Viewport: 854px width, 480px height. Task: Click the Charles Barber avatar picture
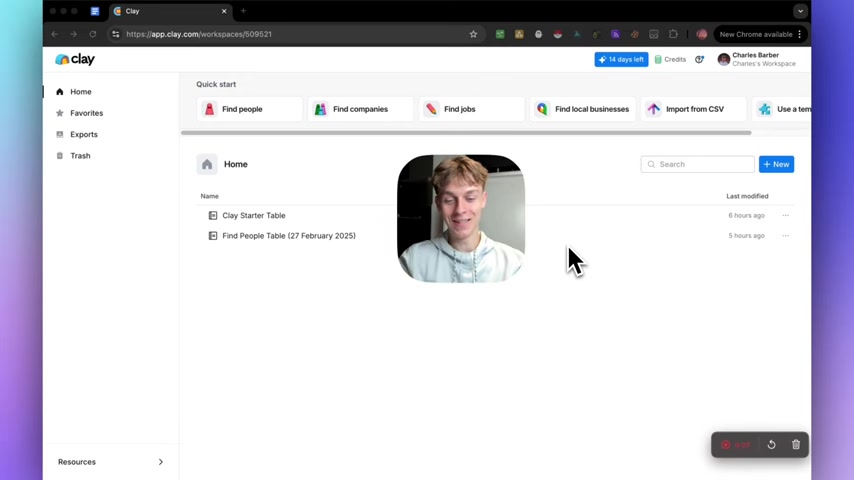click(723, 59)
